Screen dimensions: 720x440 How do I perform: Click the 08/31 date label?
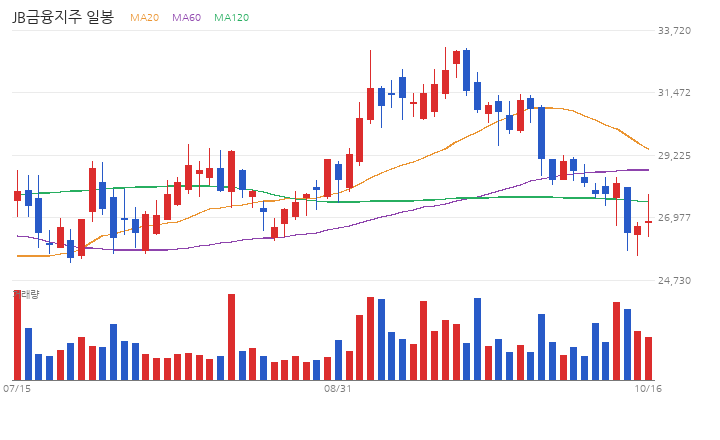pos(338,389)
